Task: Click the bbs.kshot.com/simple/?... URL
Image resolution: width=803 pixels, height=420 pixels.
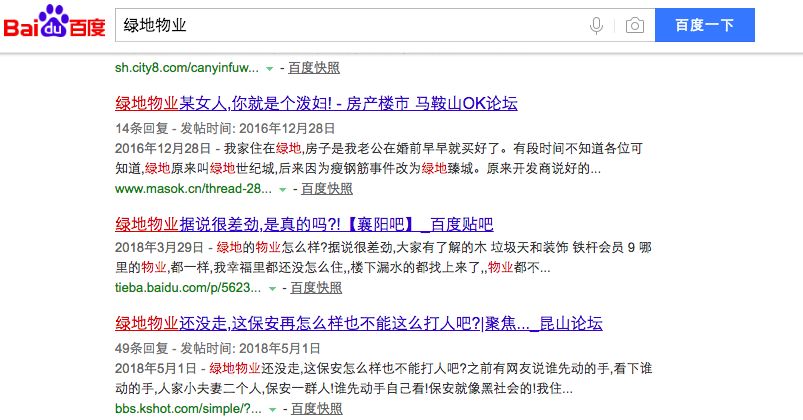Action: [188, 409]
